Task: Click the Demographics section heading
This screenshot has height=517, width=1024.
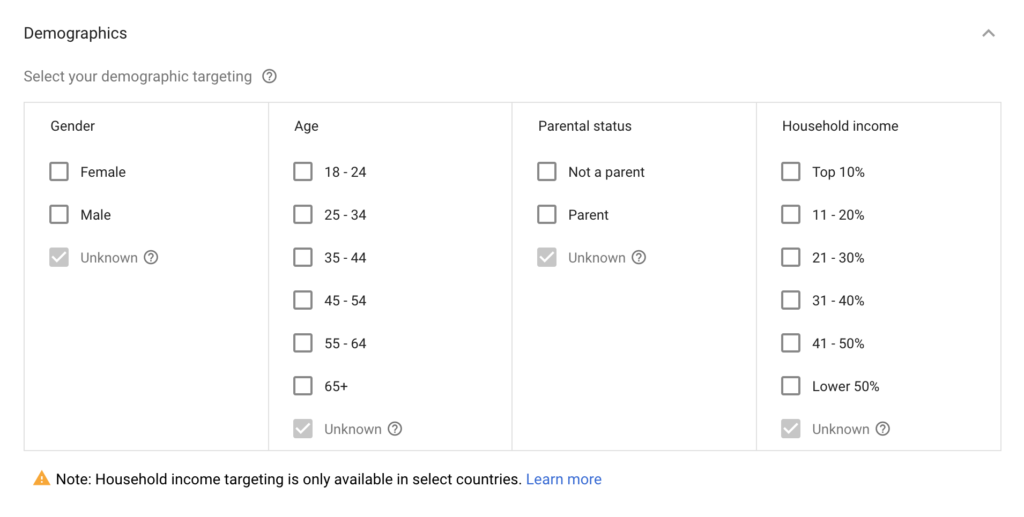Action: tap(75, 33)
